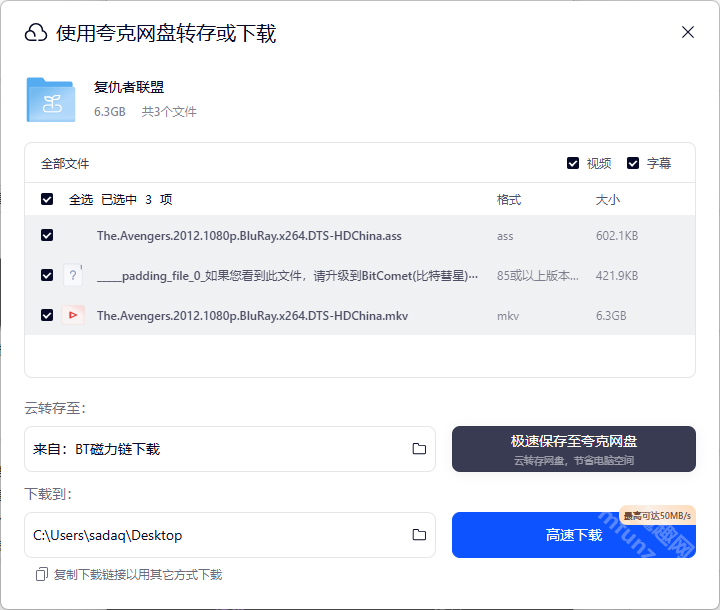
Task: Click 复制下载链接以用其它方式下载 link
Action: pos(138,575)
